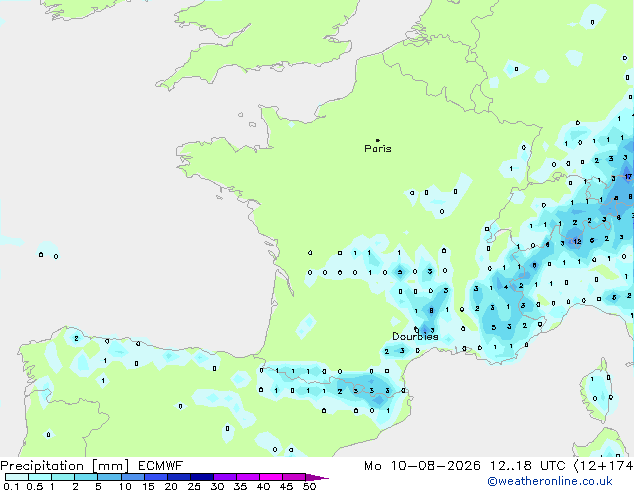Click the 12..18 UTC time text
Screen dimensions: 634x490
pyautogui.click(x=528, y=466)
